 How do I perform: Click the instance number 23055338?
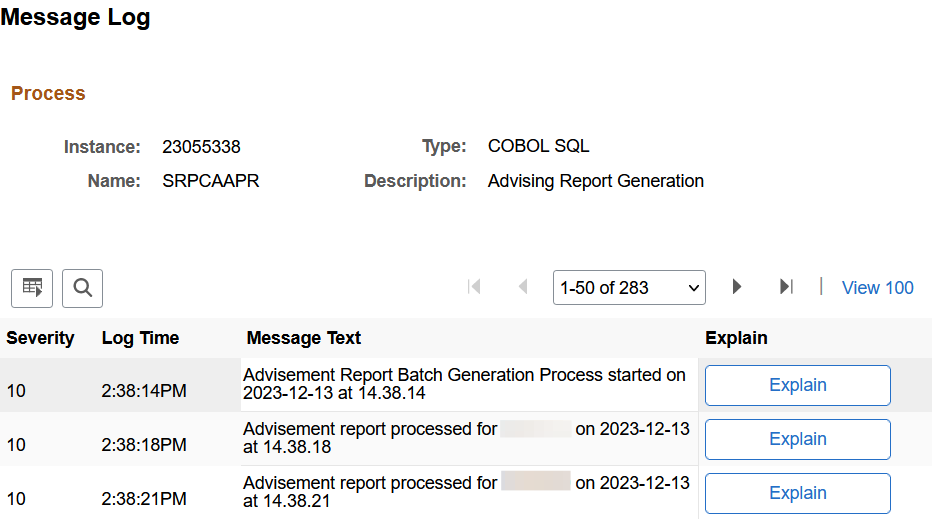coord(201,147)
